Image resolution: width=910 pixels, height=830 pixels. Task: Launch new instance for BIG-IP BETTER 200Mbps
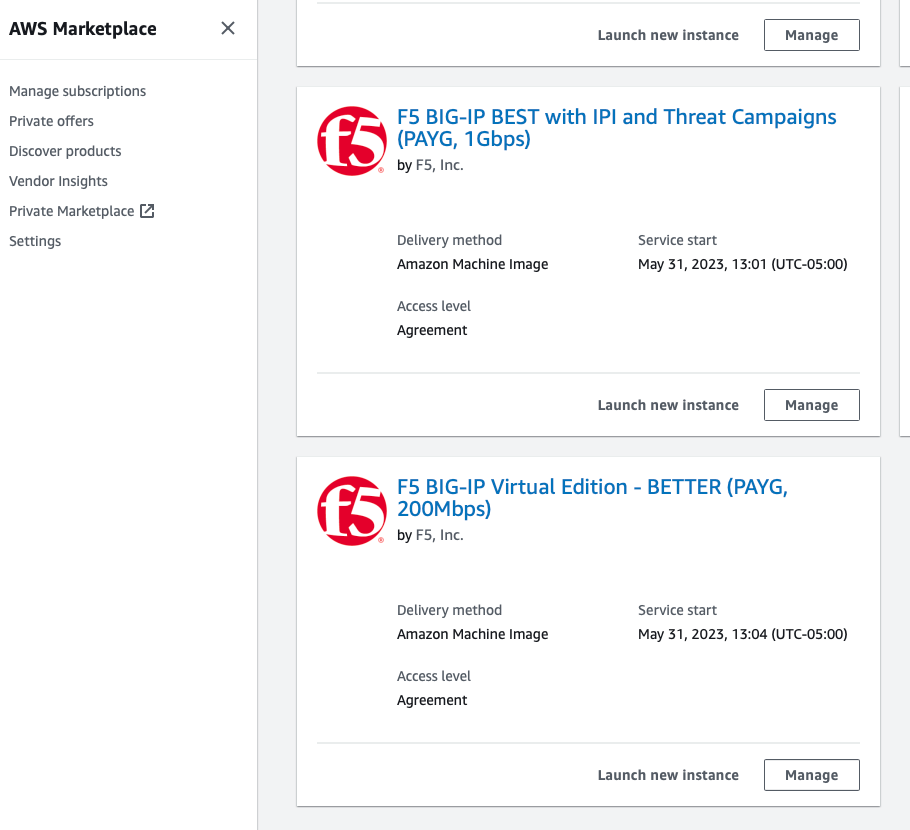point(668,775)
